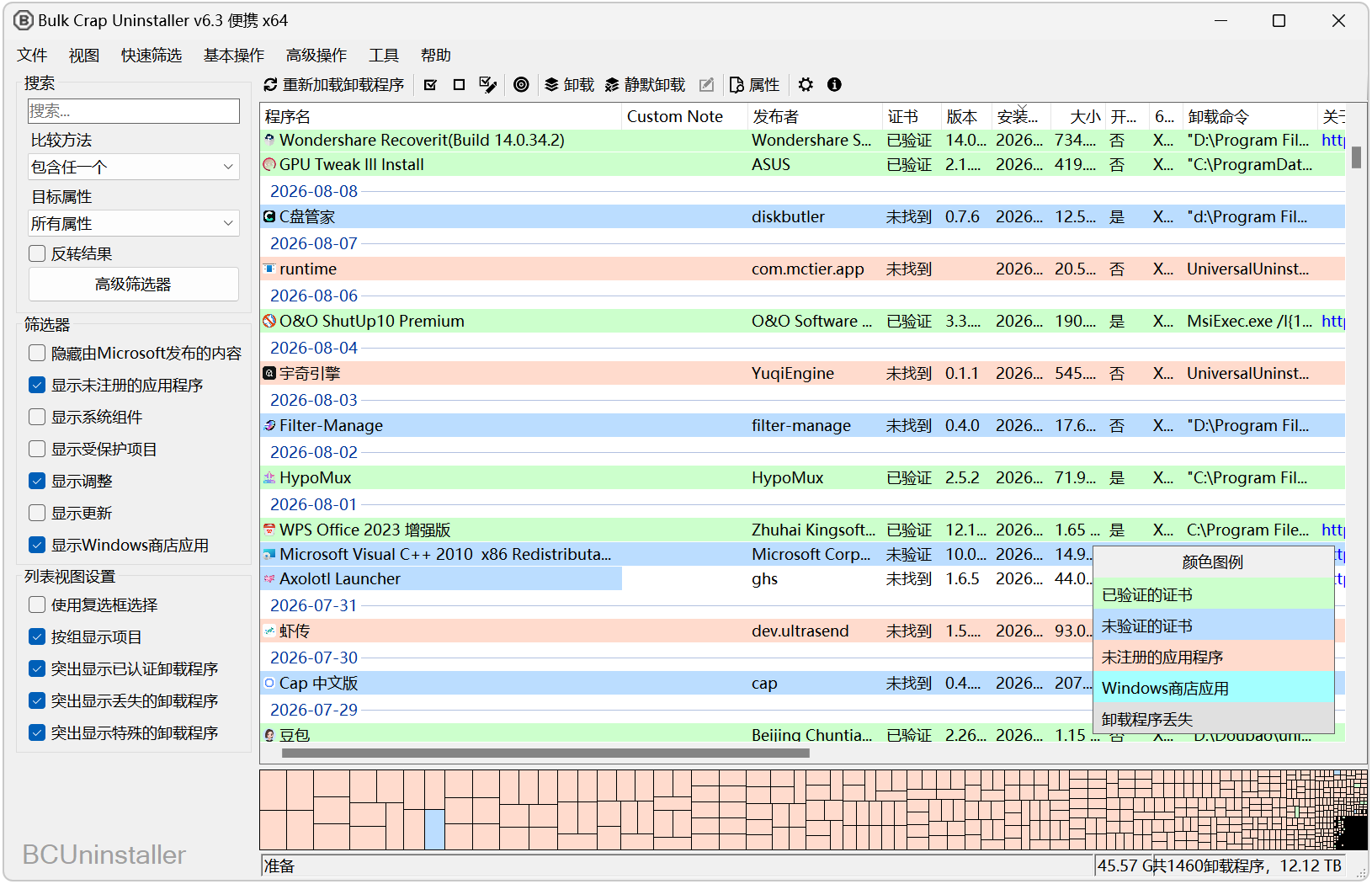Click the Axolotl Launcher icon
The height and width of the screenshot is (884, 1372).
pyautogui.click(x=269, y=578)
